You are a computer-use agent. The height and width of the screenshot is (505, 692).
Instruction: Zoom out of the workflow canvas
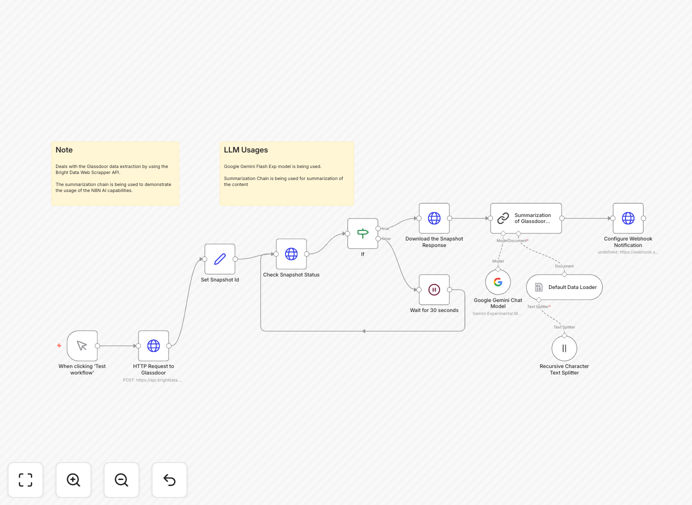121,480
